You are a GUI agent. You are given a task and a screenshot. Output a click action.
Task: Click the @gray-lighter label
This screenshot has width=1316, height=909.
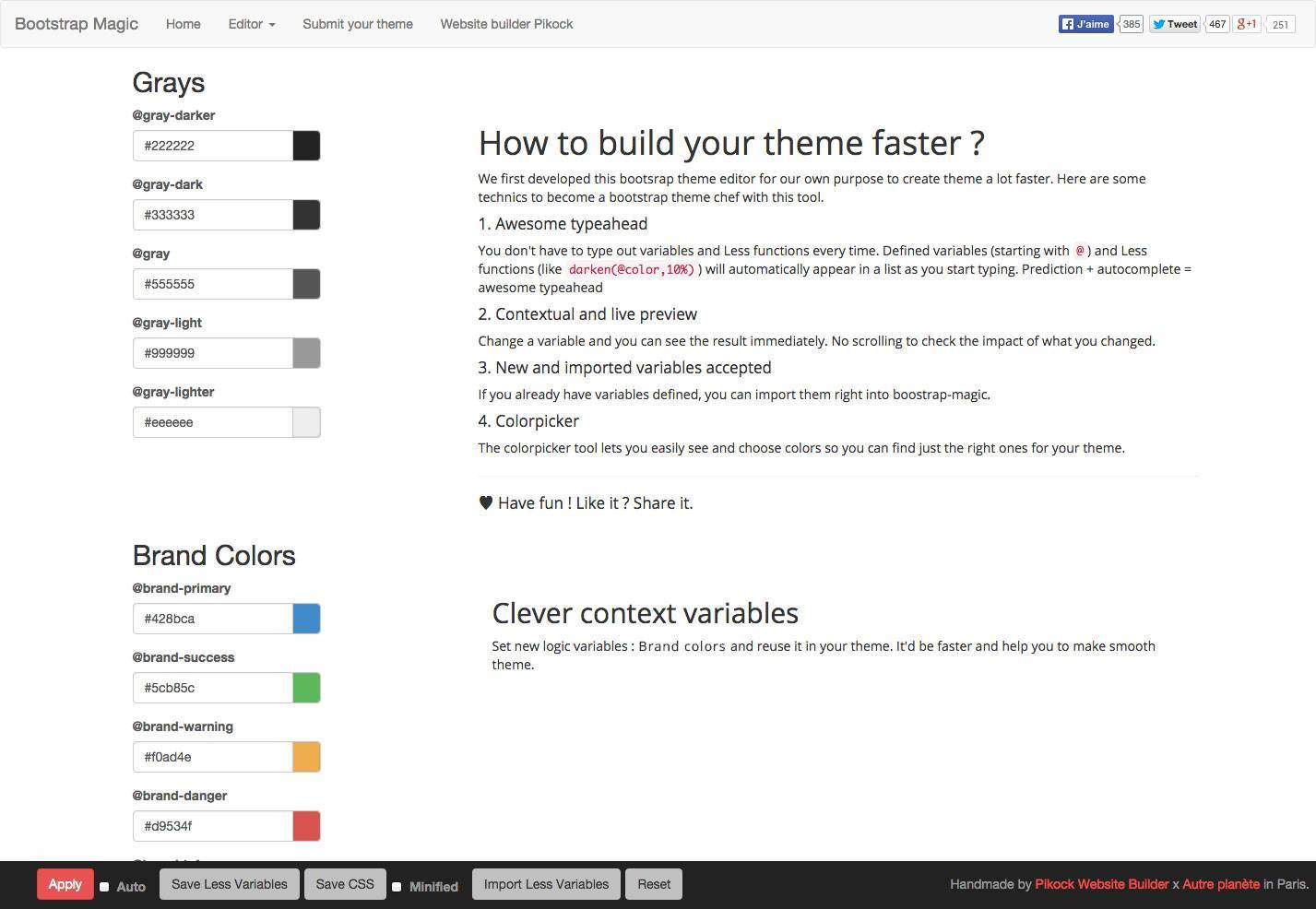[173, 392]
